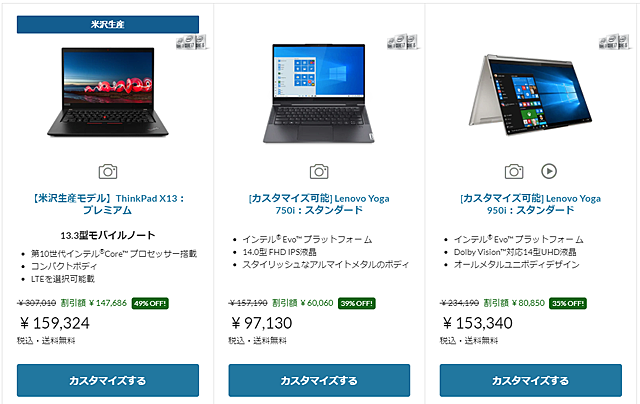Open photo gallery for ThinkPad X13

tap(108, 172)
